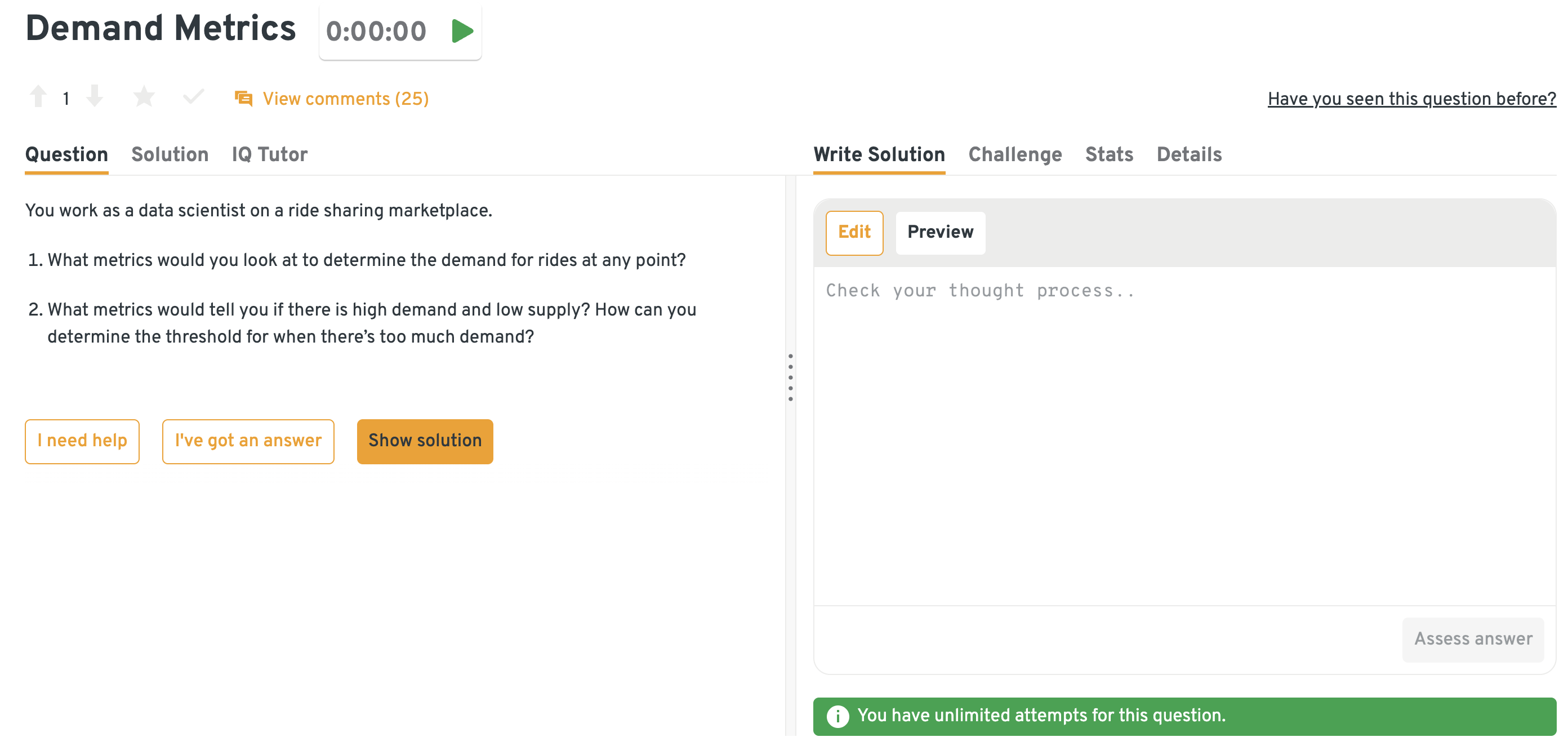Click the comments speech bubble icon
Viewport: 1568px width, 737px height.
click(243, 98)
